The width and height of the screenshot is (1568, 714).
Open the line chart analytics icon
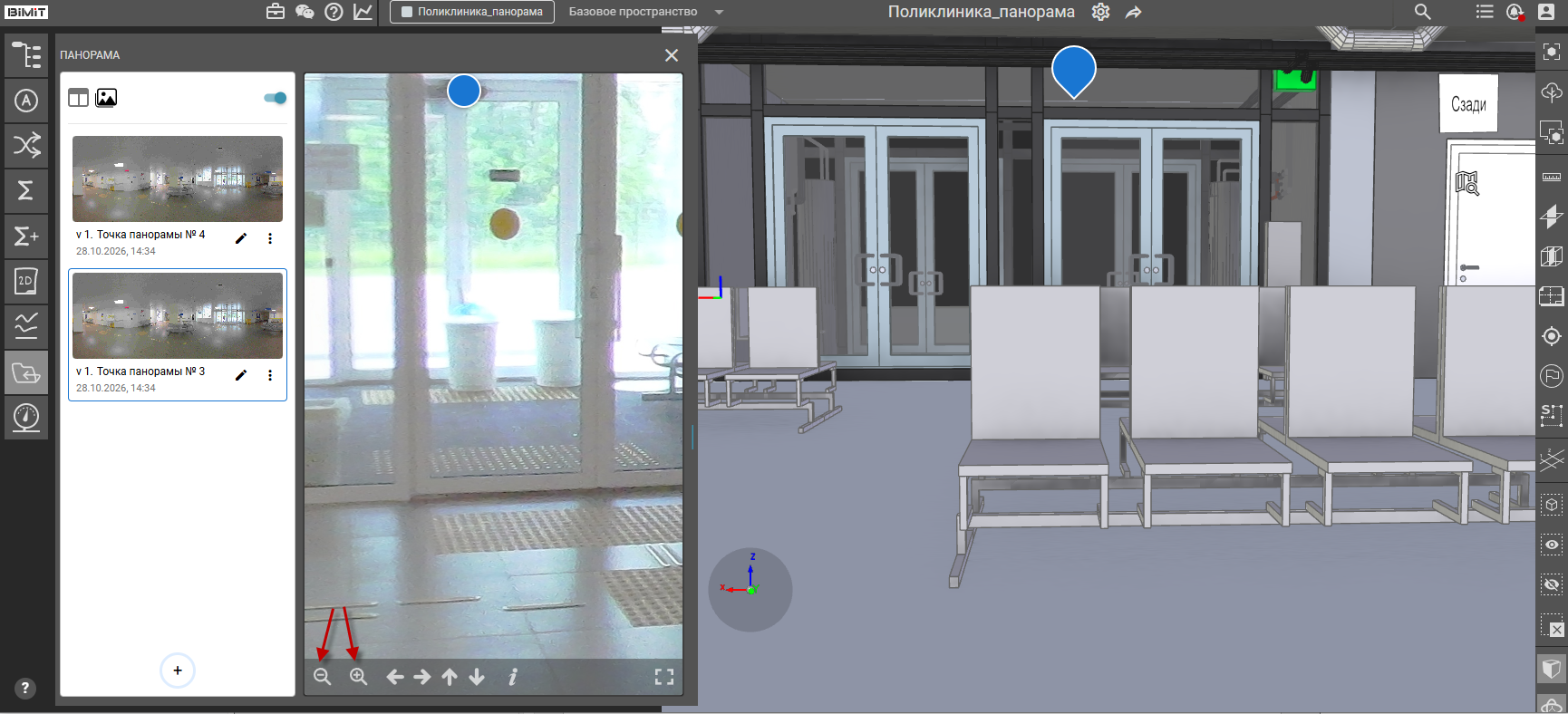[363, 12]
